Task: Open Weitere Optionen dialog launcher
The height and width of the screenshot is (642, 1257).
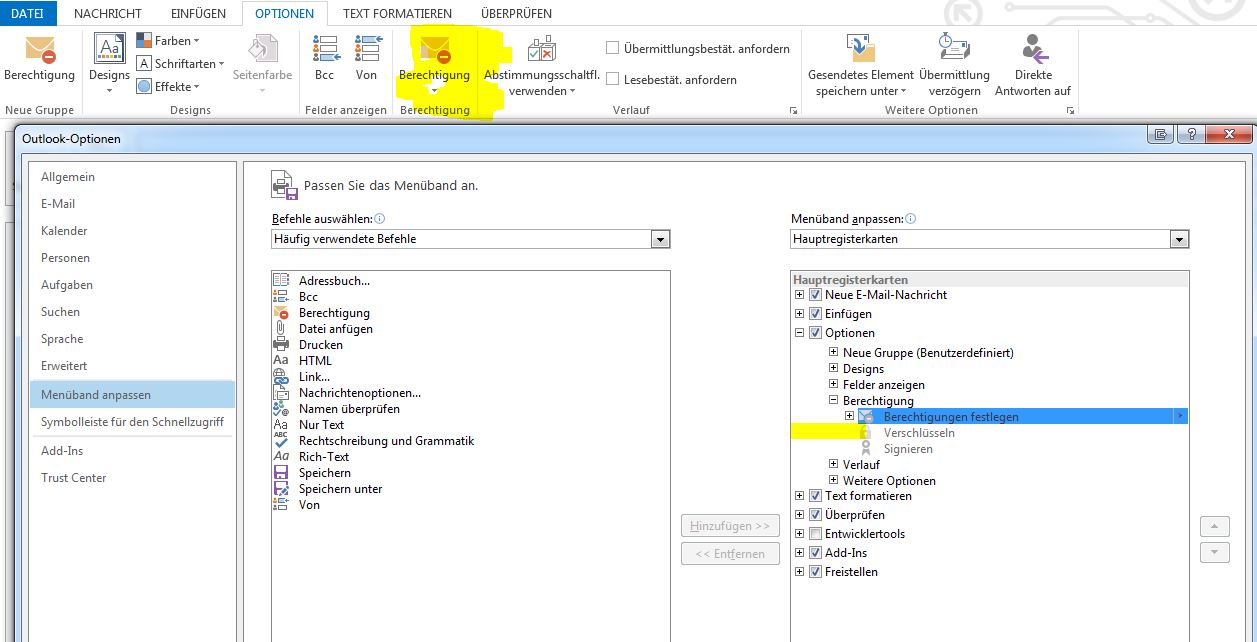Action: [x=1070, y=110]
